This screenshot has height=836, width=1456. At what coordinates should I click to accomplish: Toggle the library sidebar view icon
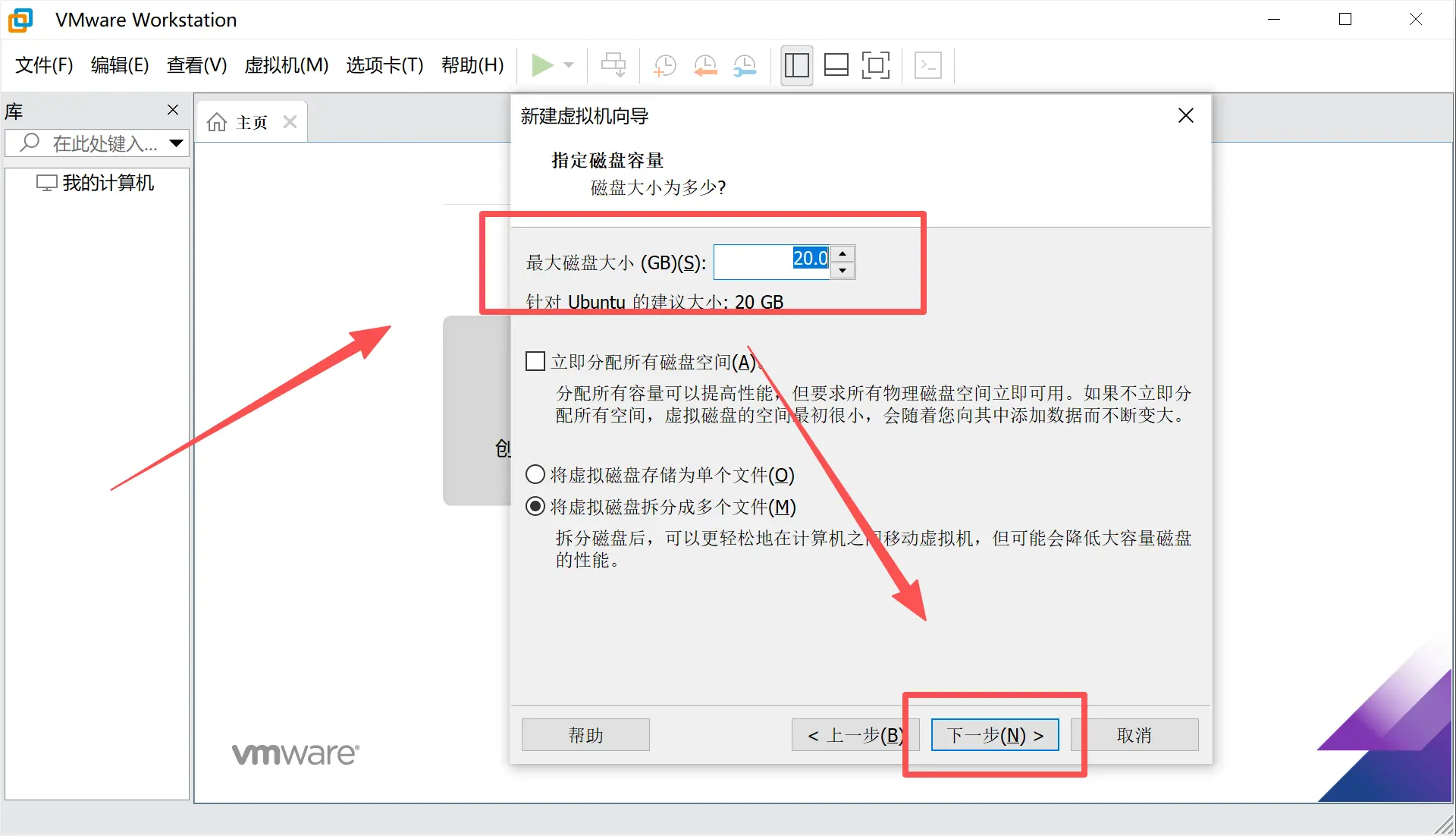(796, 65)
